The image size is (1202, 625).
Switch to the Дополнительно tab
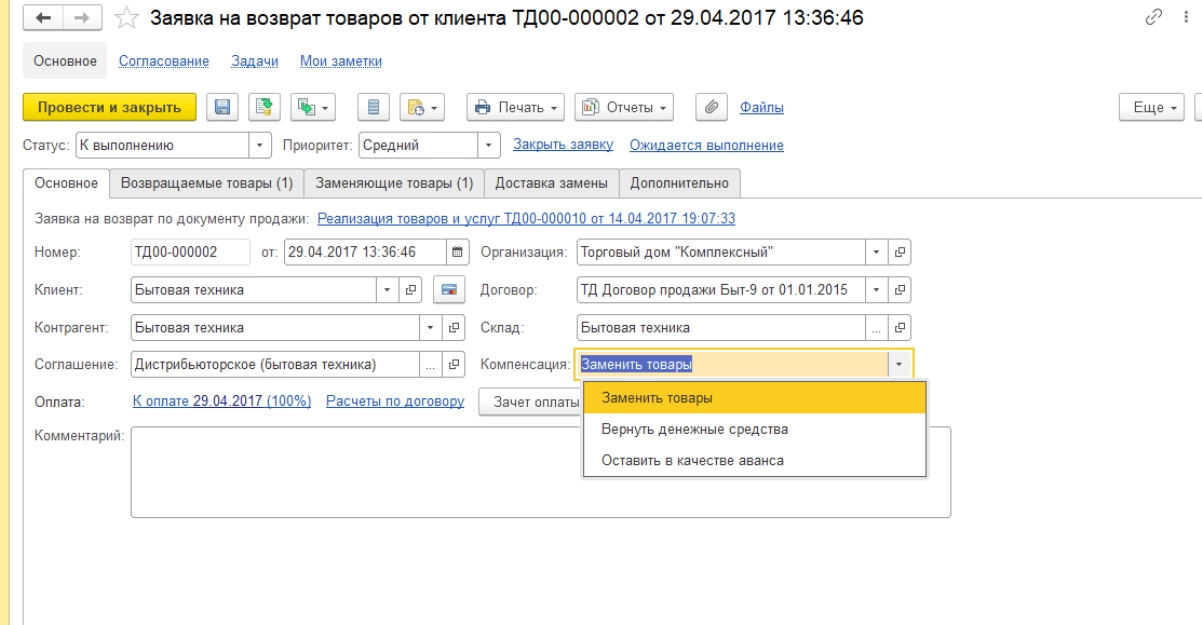pos(679,183)
